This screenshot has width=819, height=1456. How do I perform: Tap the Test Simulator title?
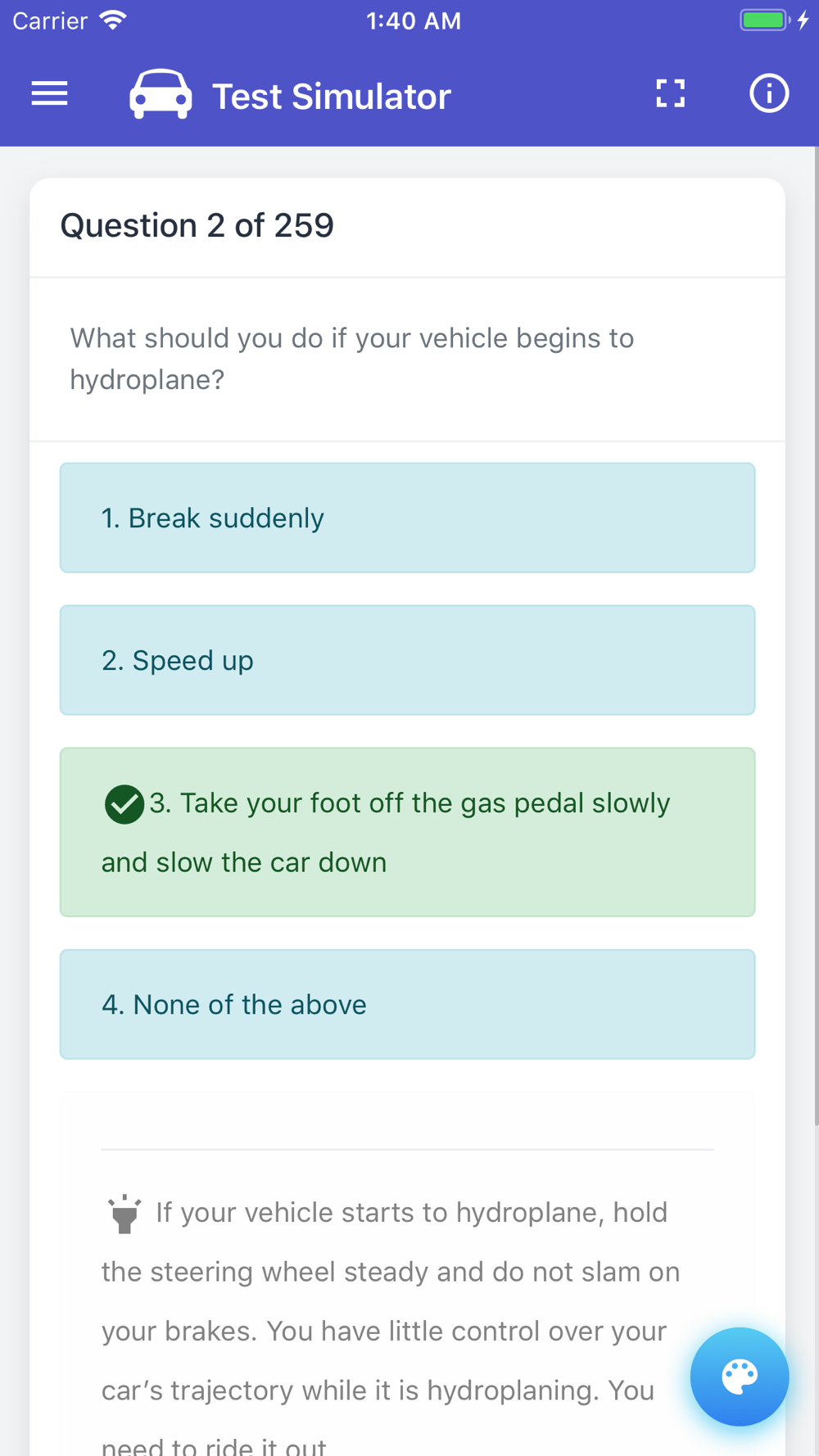click(331, 97)
